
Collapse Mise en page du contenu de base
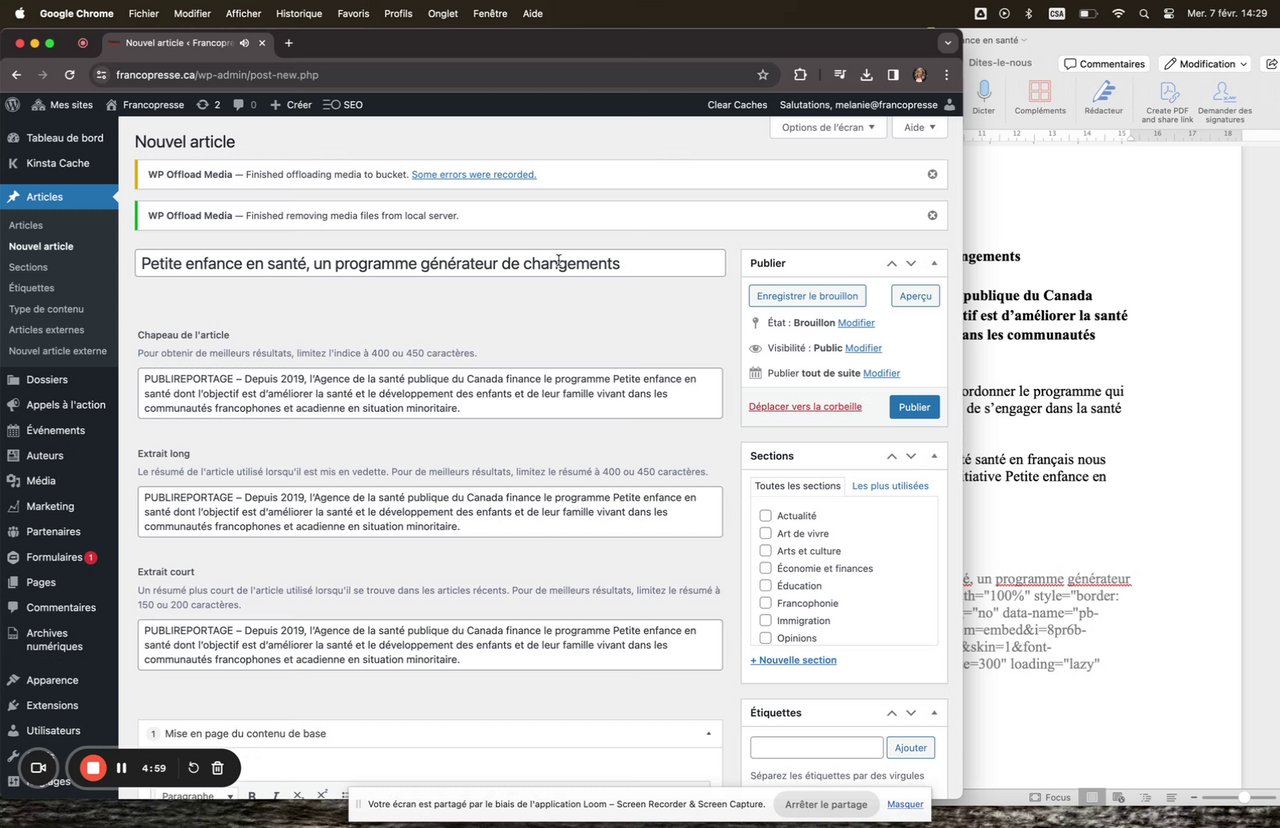(708, 734)
